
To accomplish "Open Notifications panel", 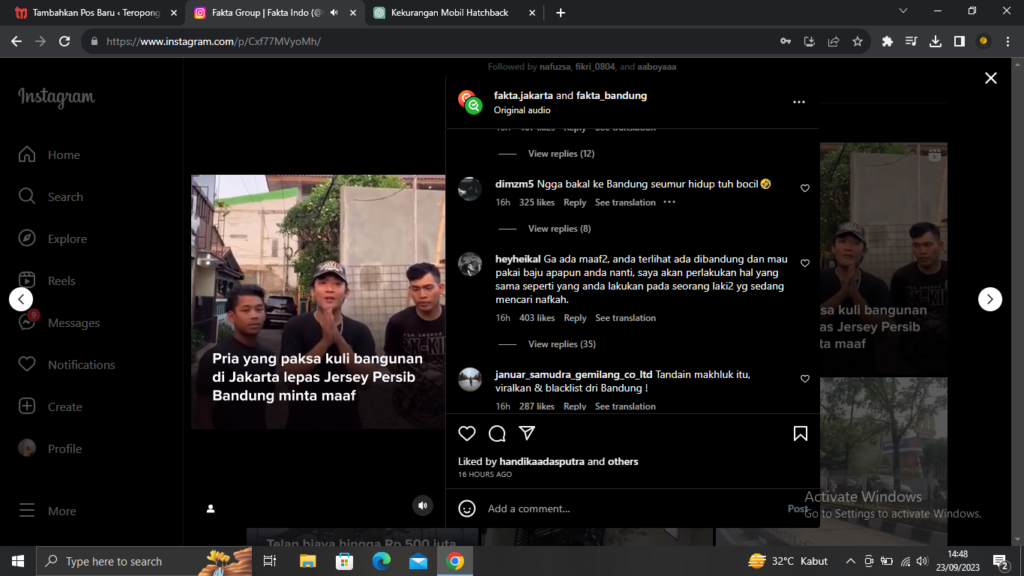I will [67, 364].
